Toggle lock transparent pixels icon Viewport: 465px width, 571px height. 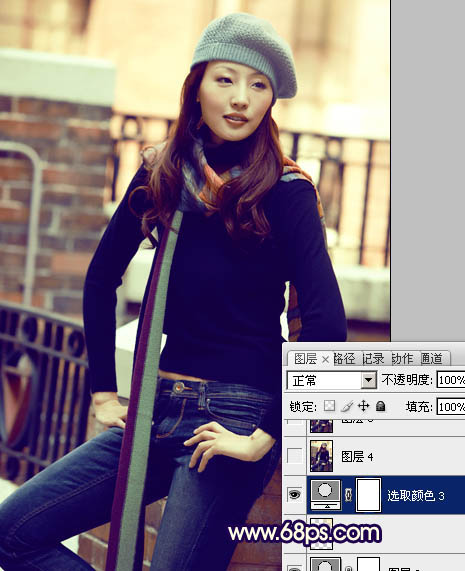tap(330, 406)
